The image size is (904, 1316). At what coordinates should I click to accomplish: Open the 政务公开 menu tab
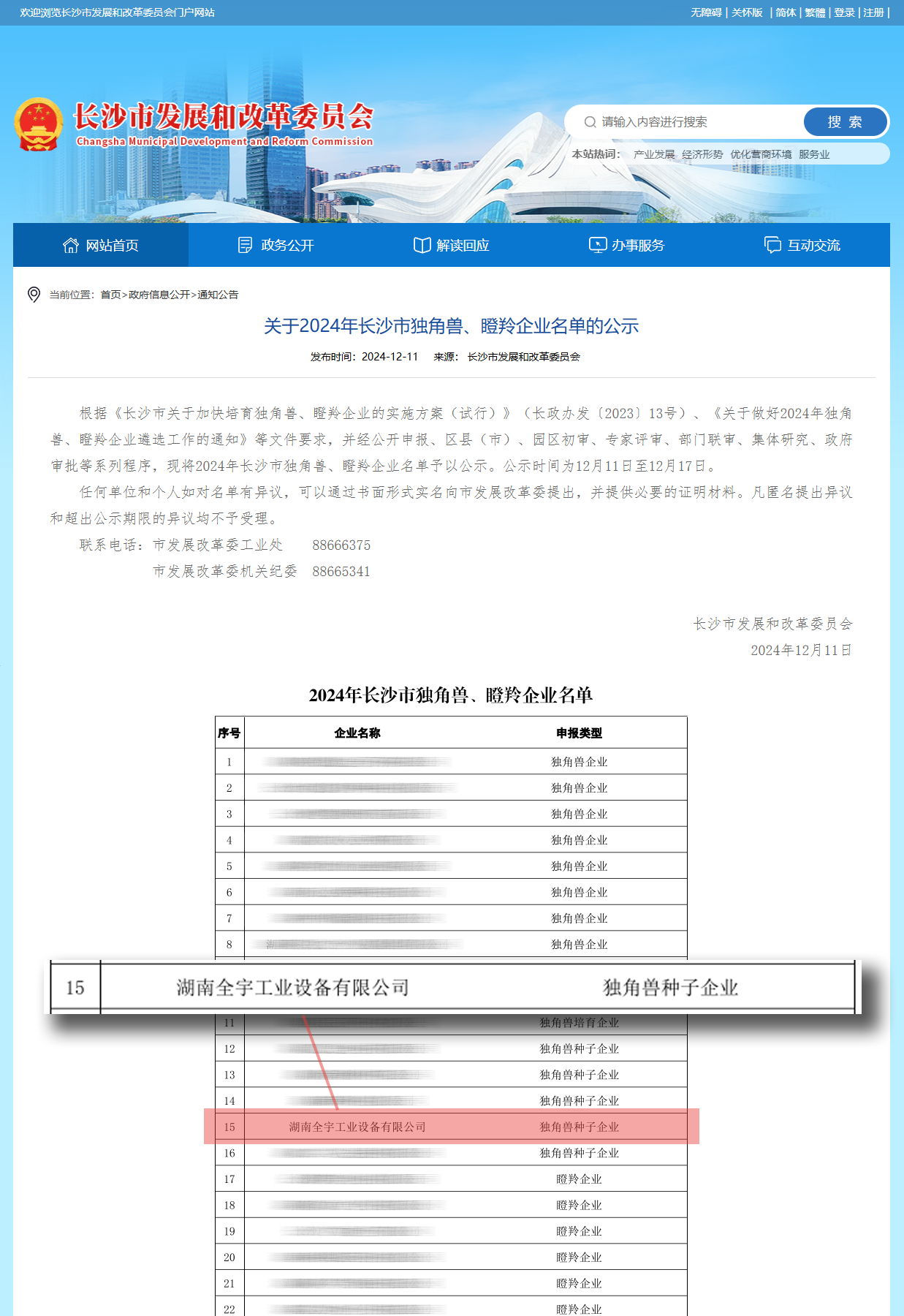(276, 246)
